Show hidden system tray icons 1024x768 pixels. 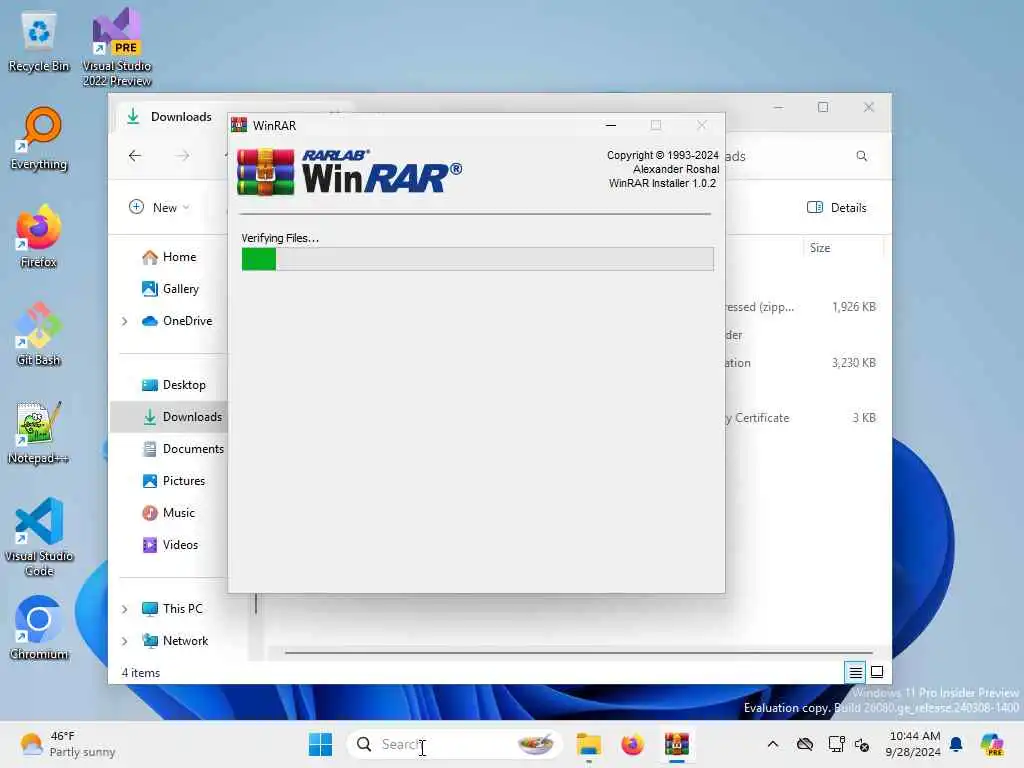[773, 744]
